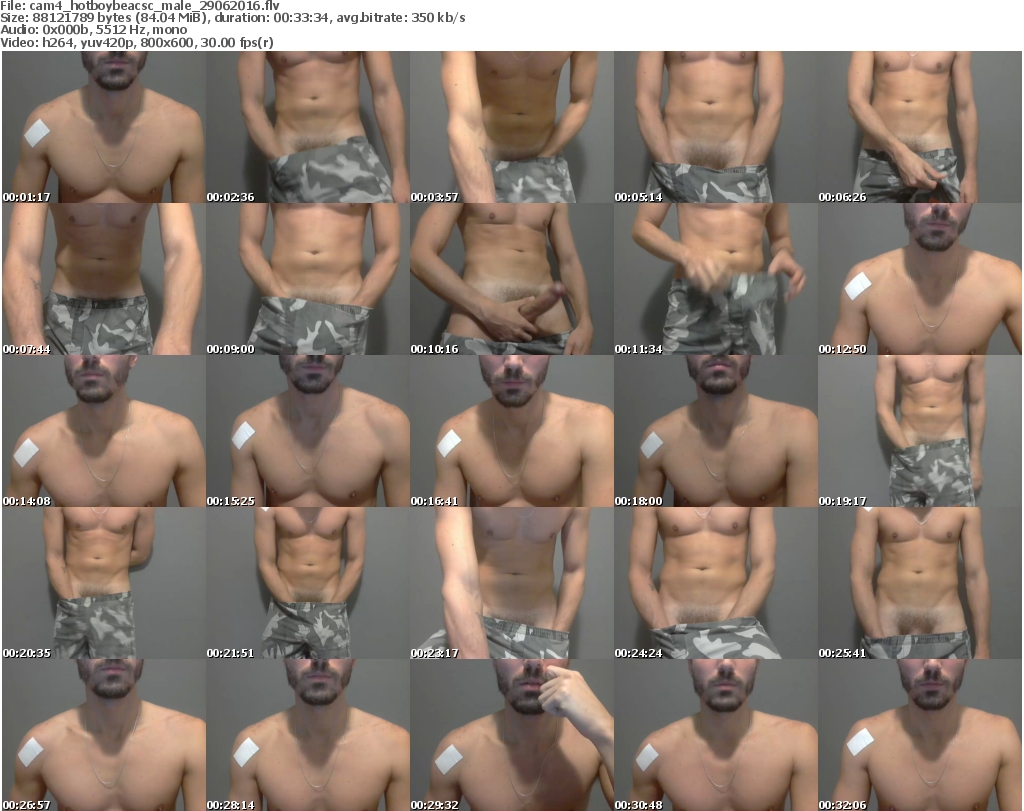Open the frame stamped 00:20:35
The height and width of the screenshot is (811, 1024).
point(104,584)
